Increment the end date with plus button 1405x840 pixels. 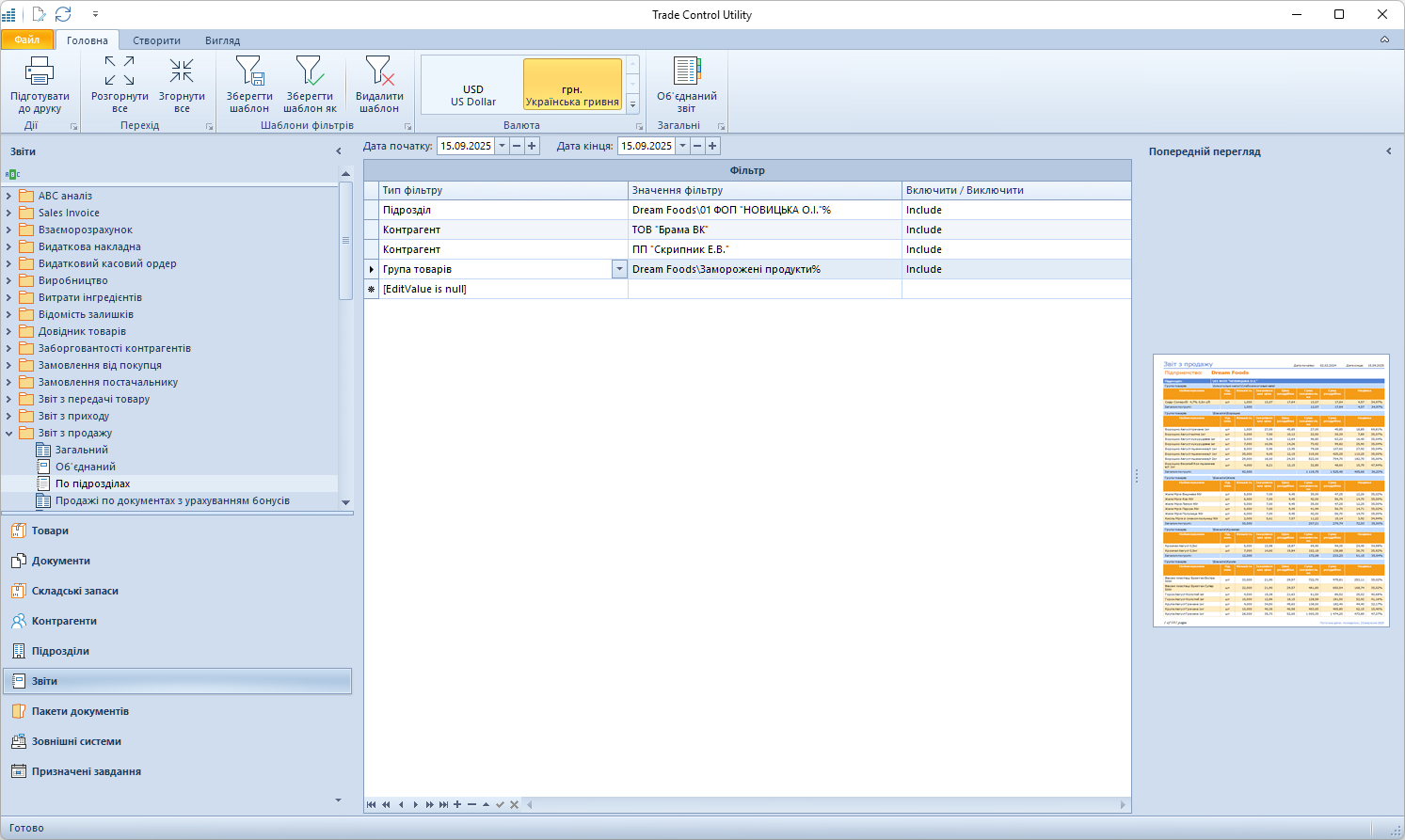(712, 146)
